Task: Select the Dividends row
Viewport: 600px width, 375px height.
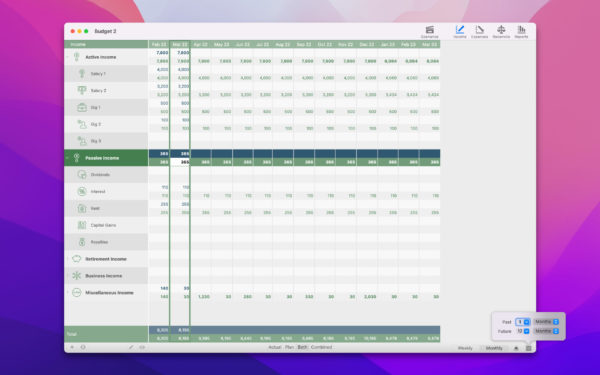Action: pos(106,174)
